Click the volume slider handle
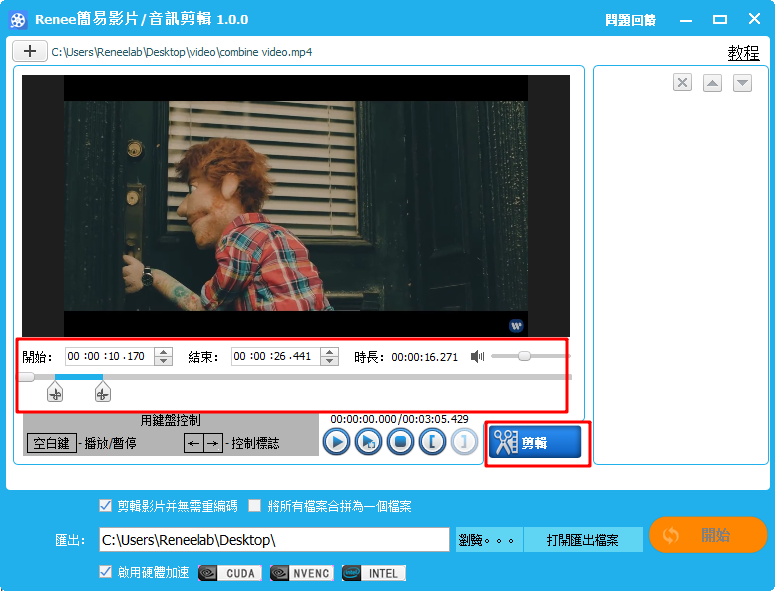 524,356
